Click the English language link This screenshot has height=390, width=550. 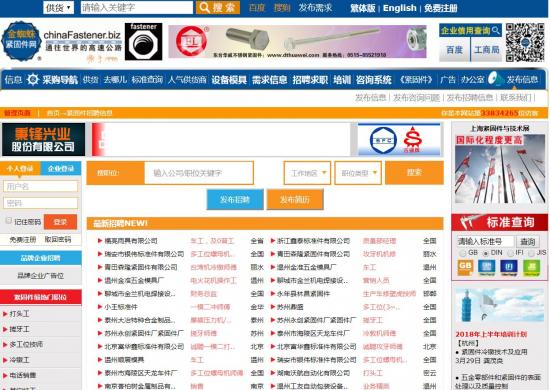(400, 8)
